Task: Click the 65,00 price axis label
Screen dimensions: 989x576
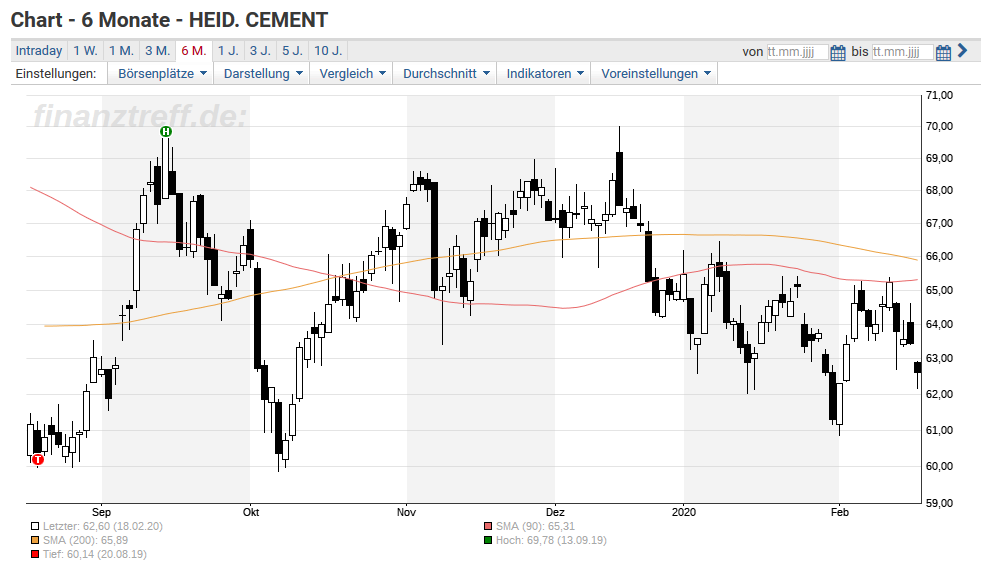Action: pos(939,291)
